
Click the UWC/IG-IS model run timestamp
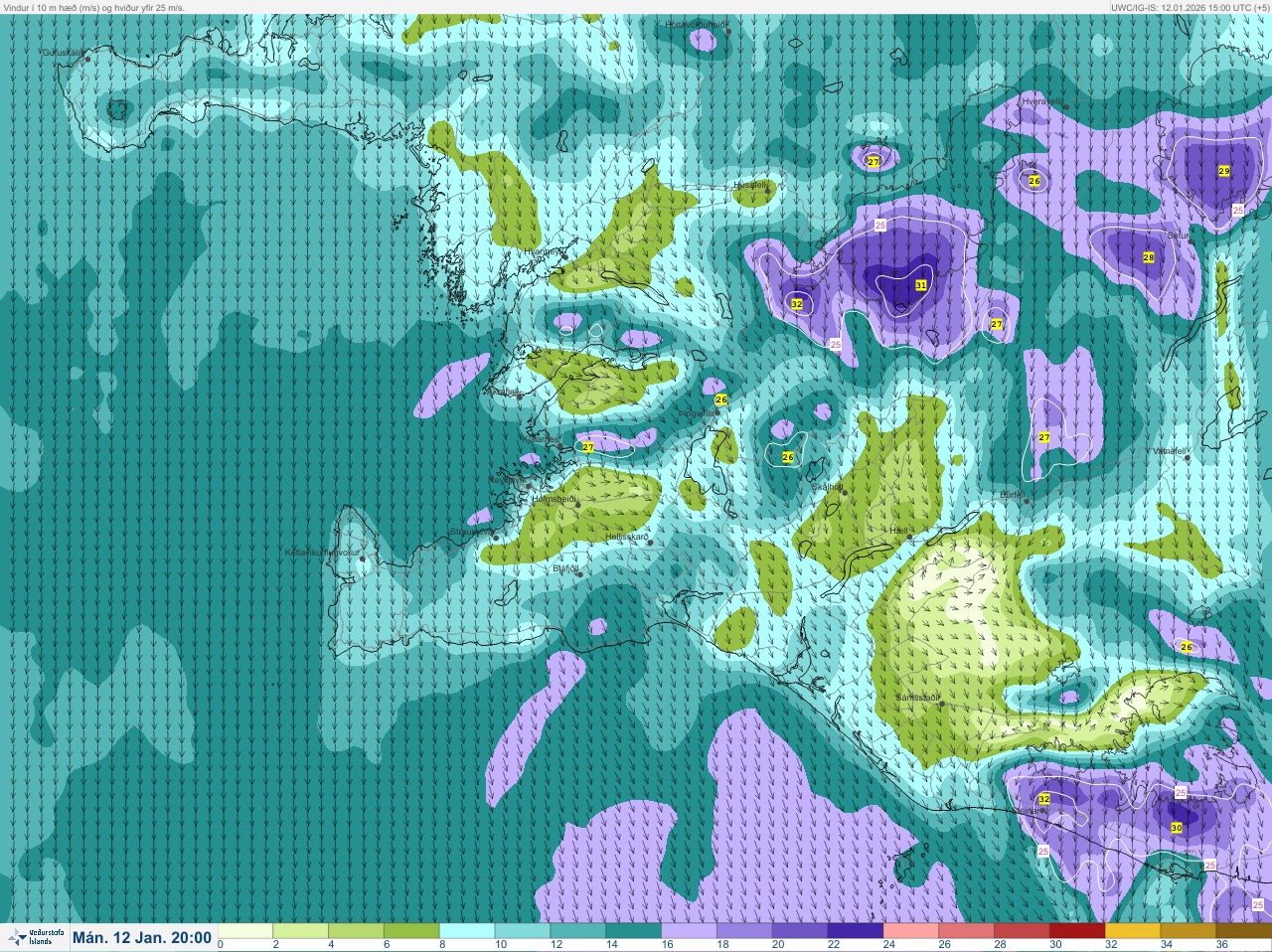pos(1190,7)
